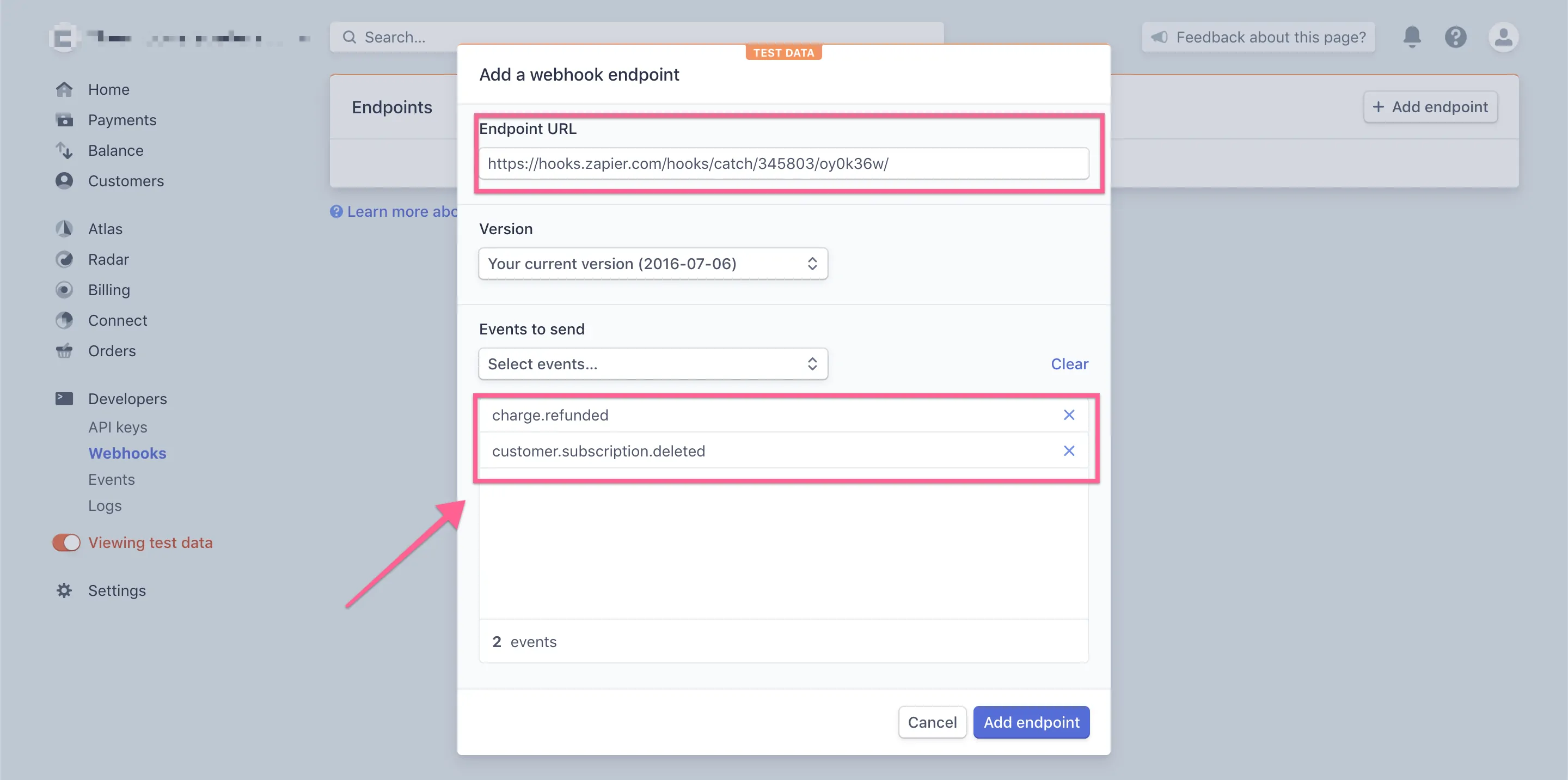This screenshot has height=780, width=1568.
Task: Clear all selected events
Action: click(1069, 363)
